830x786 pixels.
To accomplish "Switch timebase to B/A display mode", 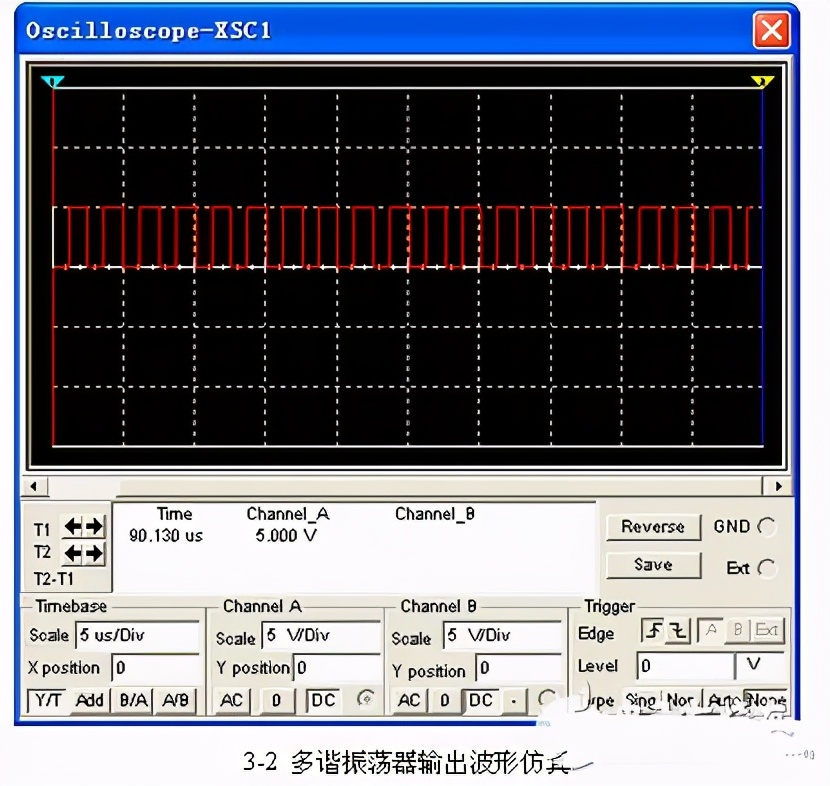I will [132, 700].
